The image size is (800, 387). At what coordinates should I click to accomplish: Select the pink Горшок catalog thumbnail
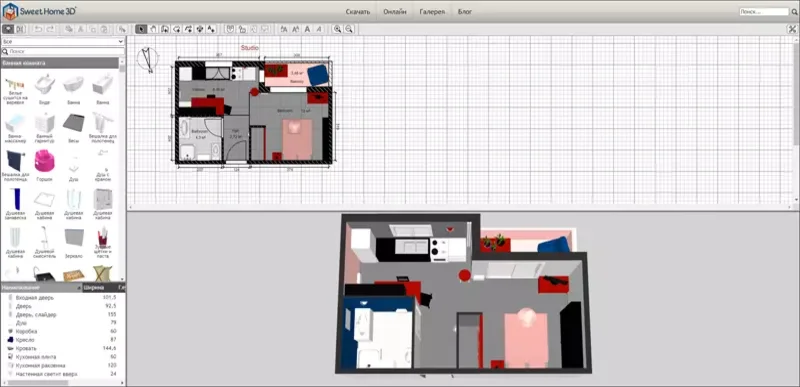pyautogui.click(x=44, y=162)
